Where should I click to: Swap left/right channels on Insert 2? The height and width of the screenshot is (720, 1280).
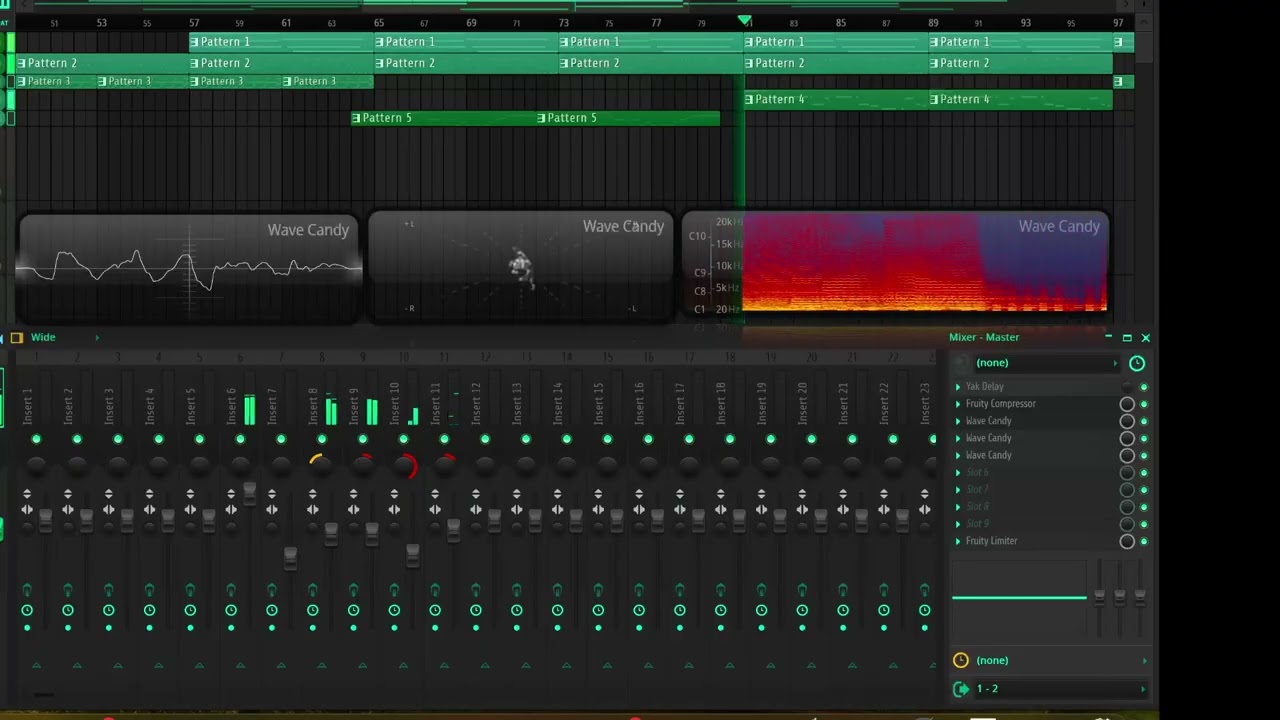coord(68,510)
